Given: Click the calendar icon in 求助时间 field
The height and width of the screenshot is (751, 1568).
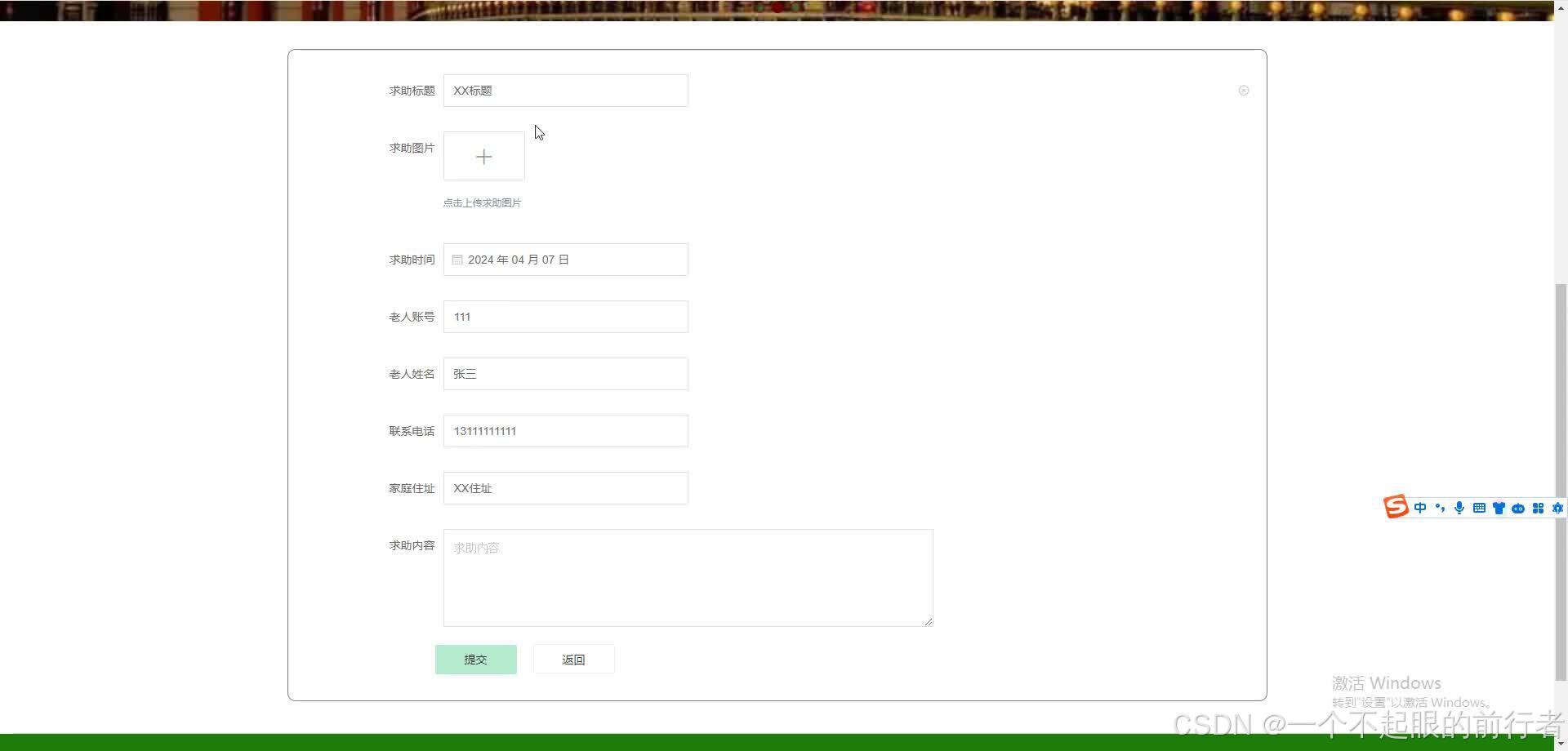Looking at the screenshot, I should pos(457,260).
